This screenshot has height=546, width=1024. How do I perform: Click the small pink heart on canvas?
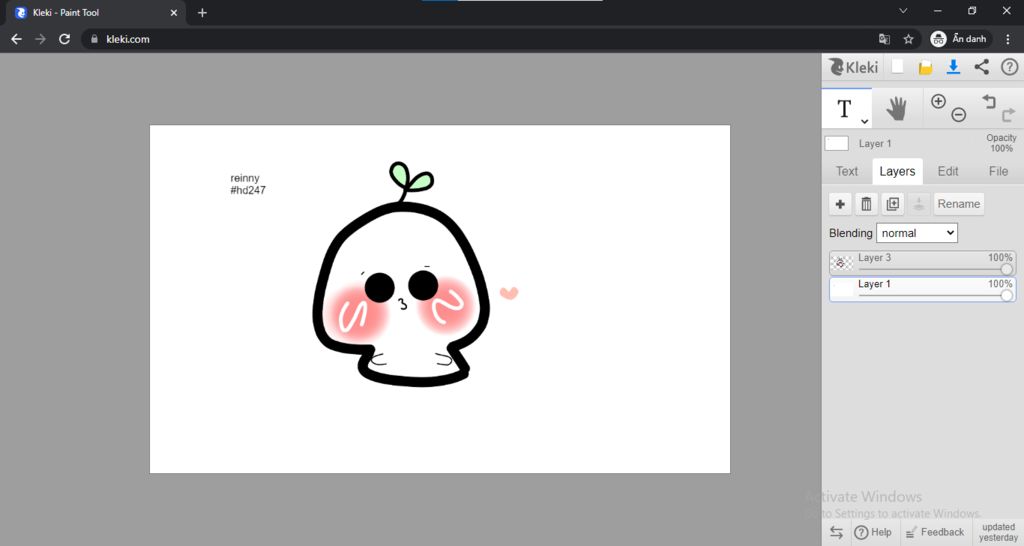click(509, 293)
